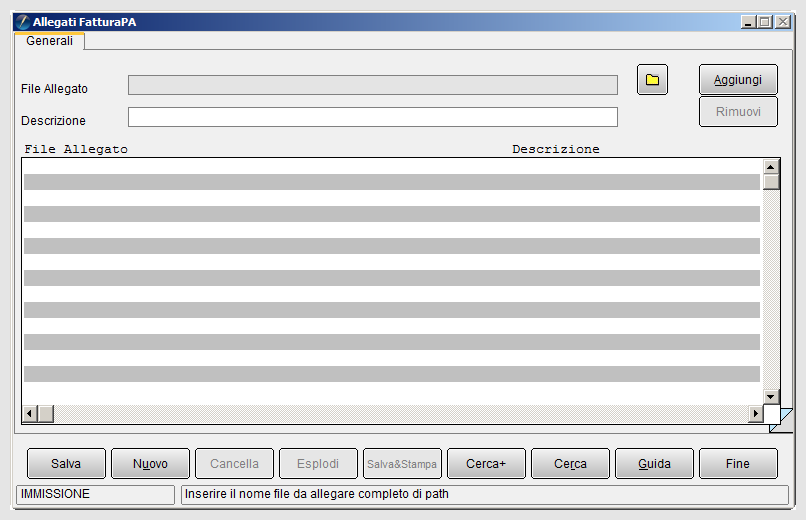Maximize the Allegati FatturaPA window
The height and width of the screenshot is (520, 806).
pos(765,22)
